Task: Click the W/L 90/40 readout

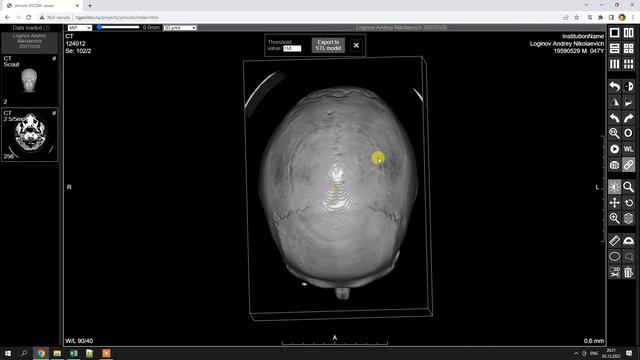Action: click(79, 341)
